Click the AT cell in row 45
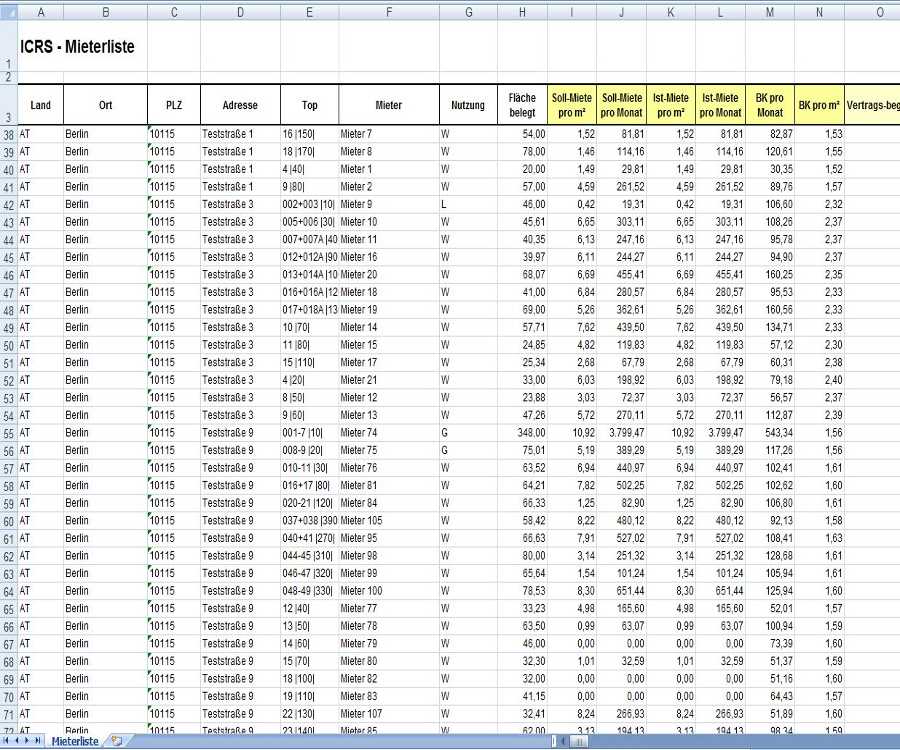Image resolution: width=900 pixels, height=750 pixels. click(40, 257)
